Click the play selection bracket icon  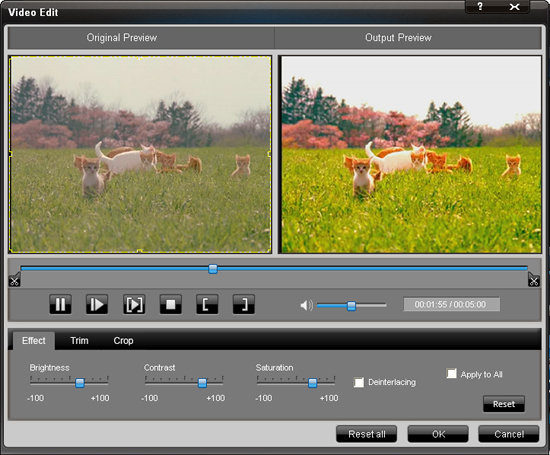(x=134, y=304)
